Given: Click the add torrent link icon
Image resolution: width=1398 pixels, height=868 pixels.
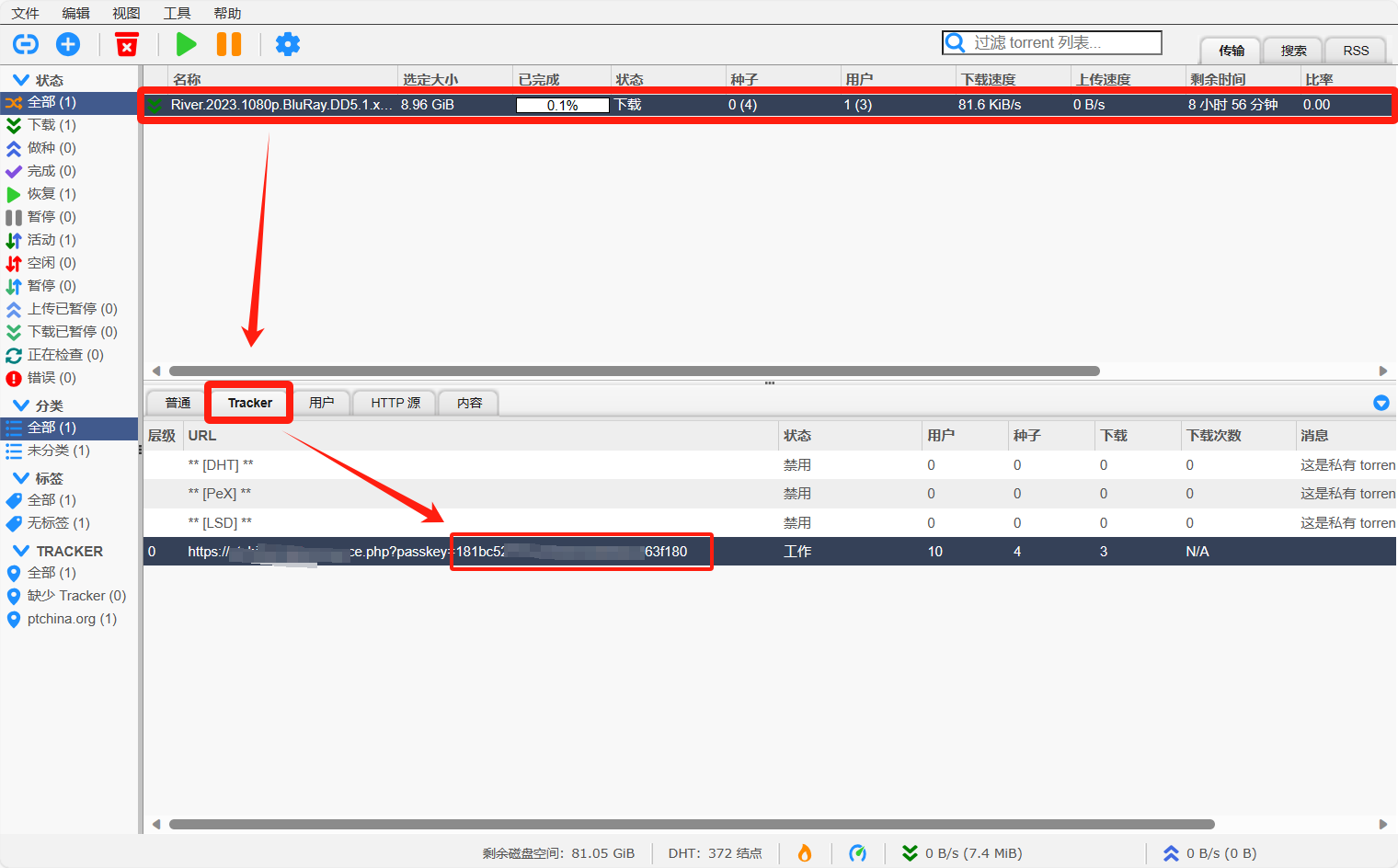Looking at the screenshot, I should [x=26, y=44].
